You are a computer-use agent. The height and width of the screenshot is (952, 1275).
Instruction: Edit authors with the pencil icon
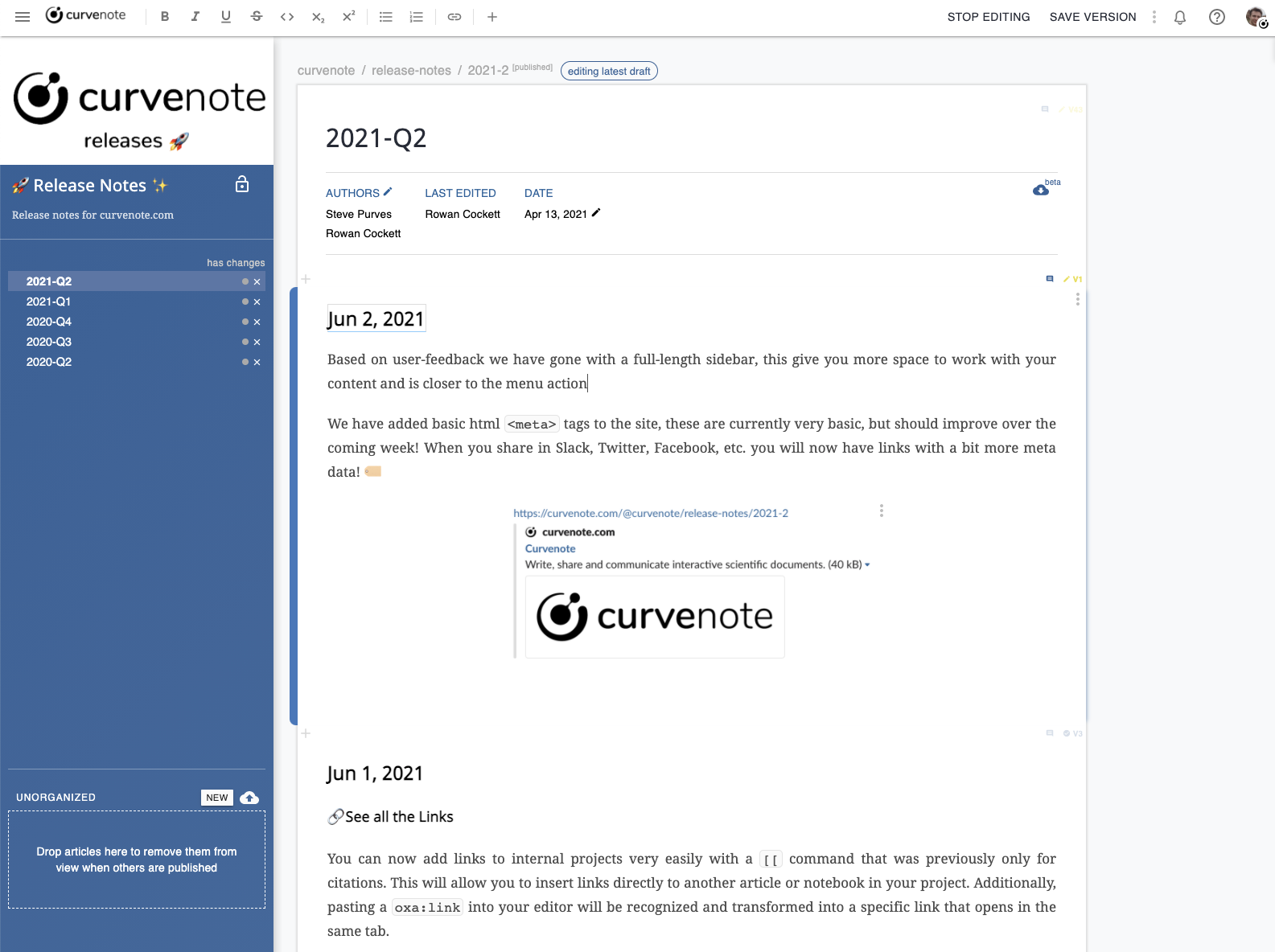(x=388, y=192)
